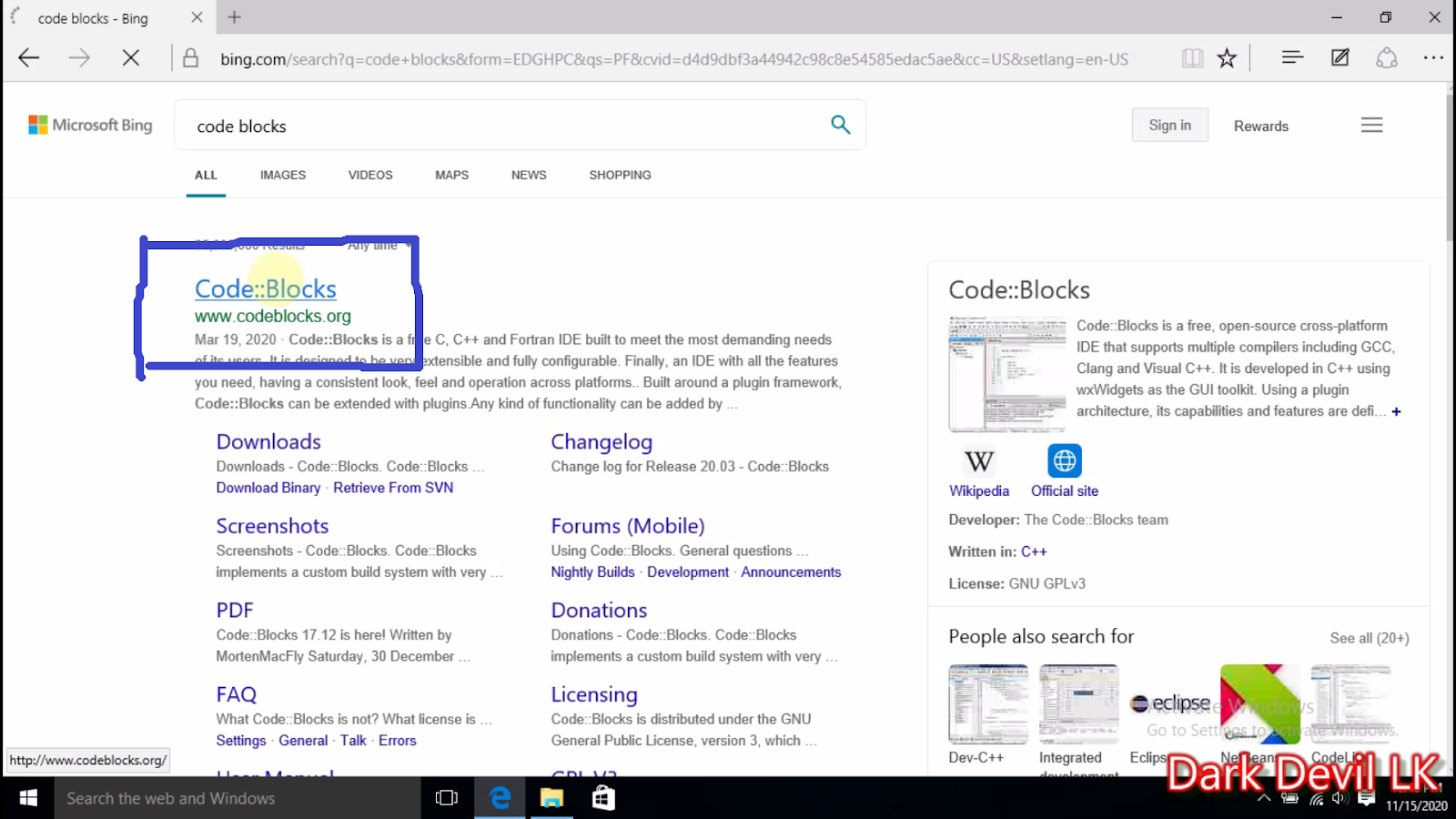Open Reading view icon
1456x819 pixels.
click(x=1192, y=58)
